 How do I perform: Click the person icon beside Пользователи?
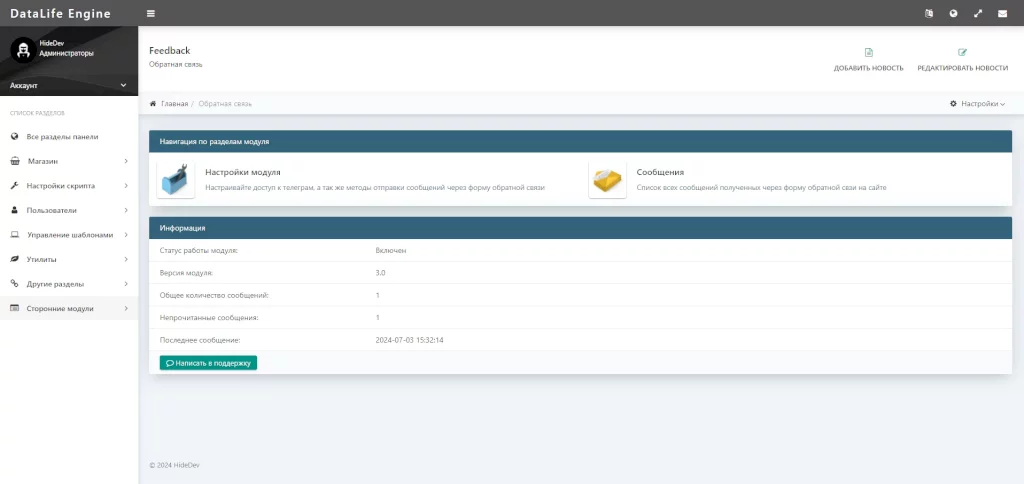tap(14, 210)
